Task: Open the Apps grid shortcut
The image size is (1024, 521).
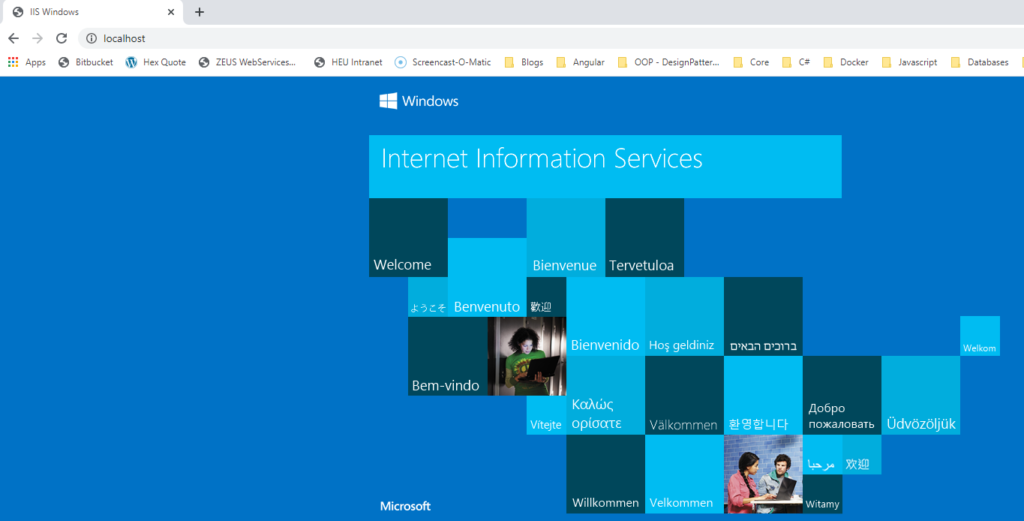Action: point(27,62)
